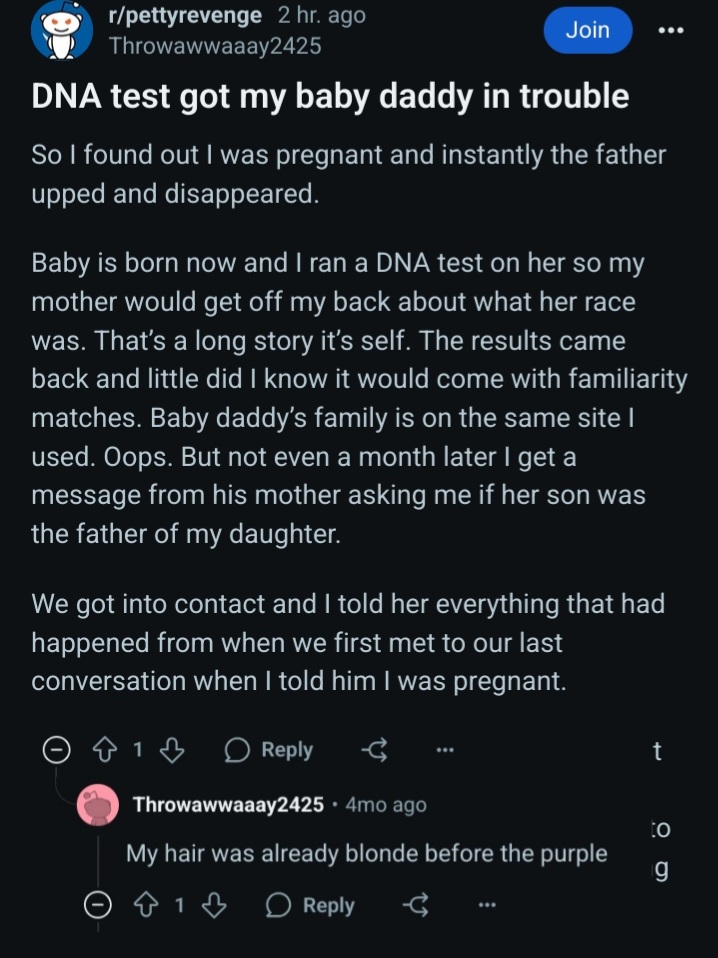Share the purple hair reply

(x=416, y=905)
